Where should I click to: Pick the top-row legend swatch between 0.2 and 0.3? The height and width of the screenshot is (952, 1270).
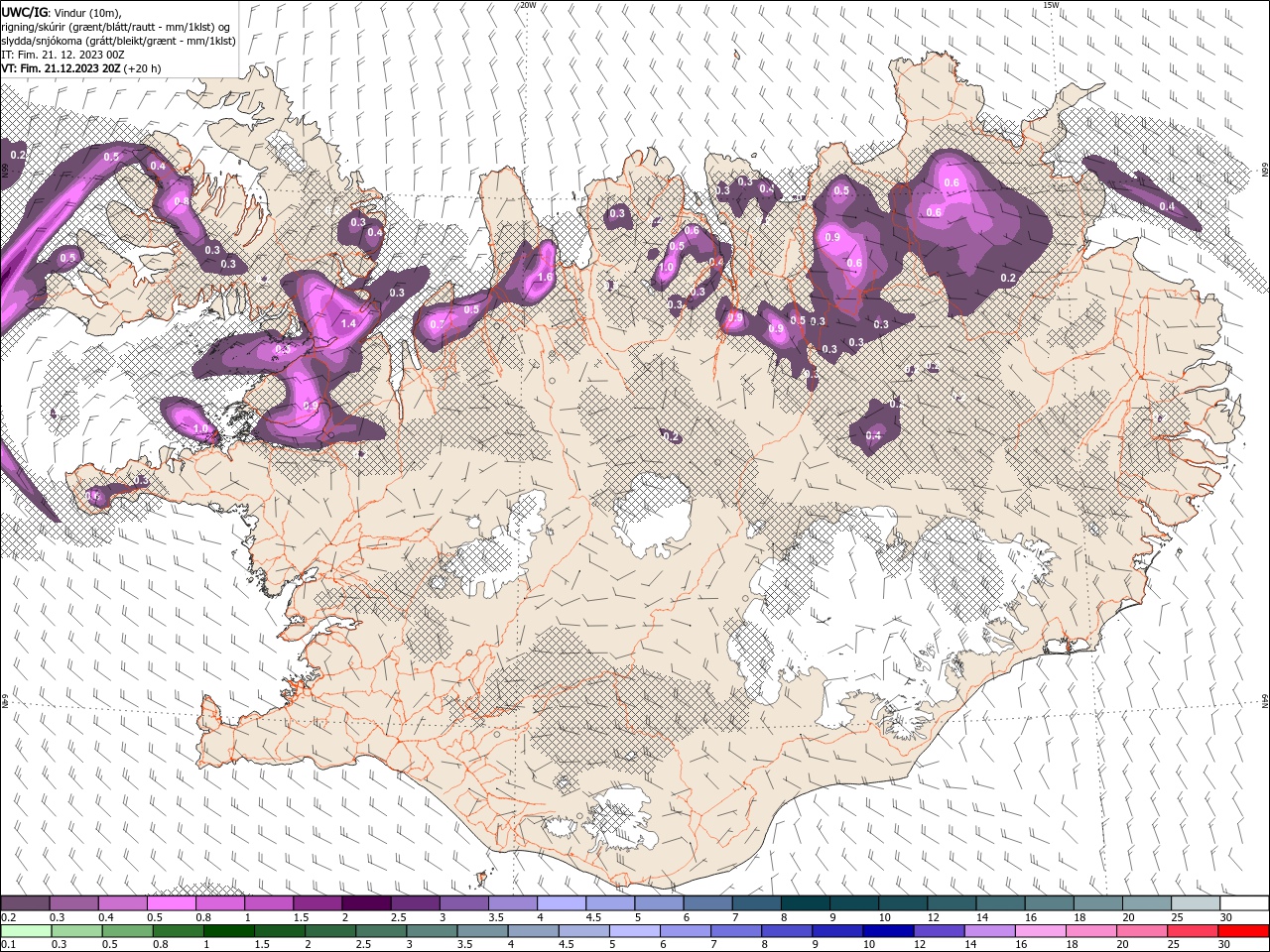[25, 903]
